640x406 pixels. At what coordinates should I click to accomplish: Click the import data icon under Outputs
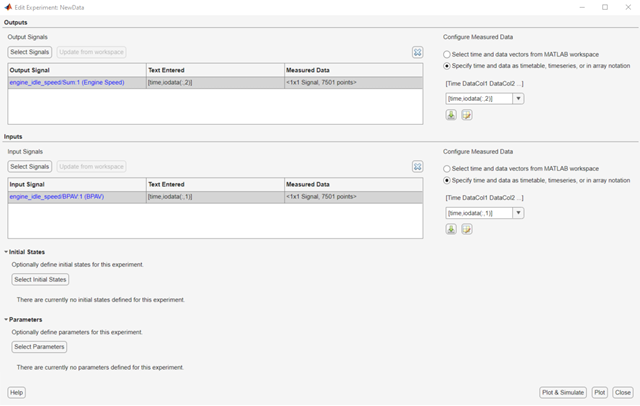tap(451, 115)
